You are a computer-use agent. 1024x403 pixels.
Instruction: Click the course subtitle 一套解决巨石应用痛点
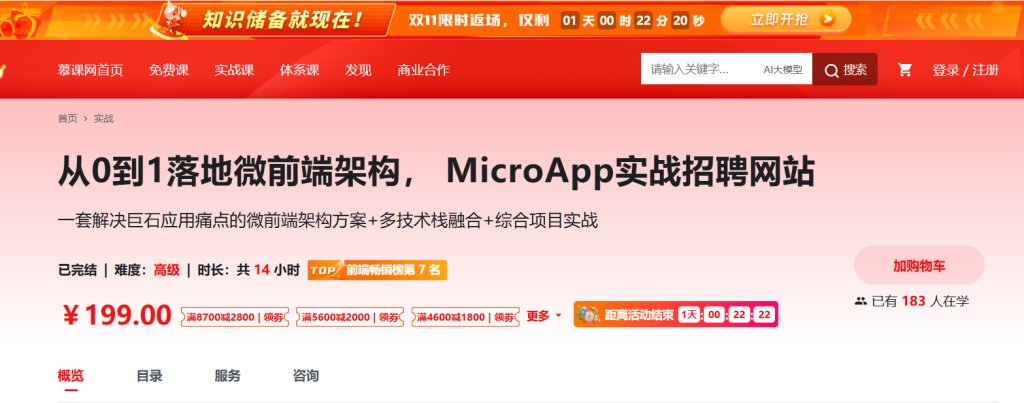(328, 221)
